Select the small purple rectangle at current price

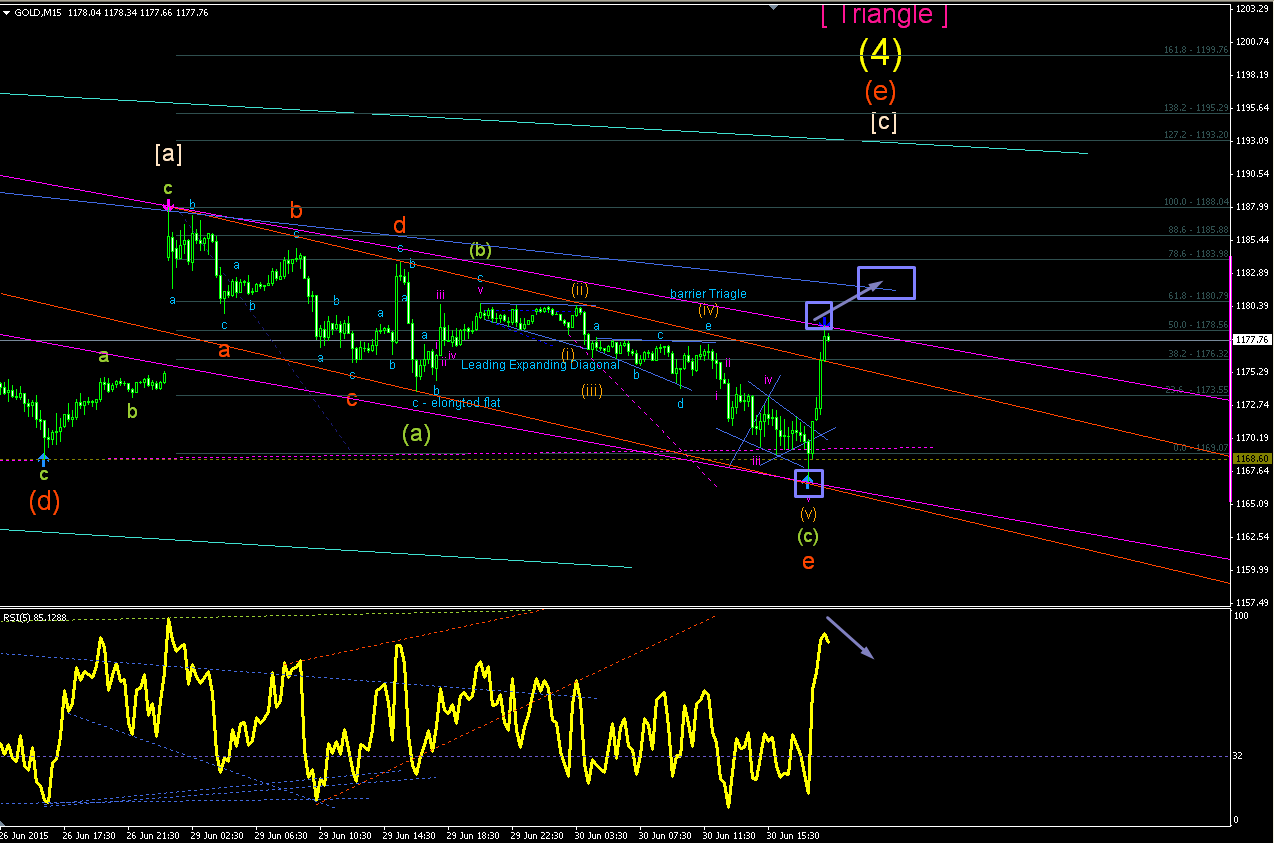click(x=819, y=315)
